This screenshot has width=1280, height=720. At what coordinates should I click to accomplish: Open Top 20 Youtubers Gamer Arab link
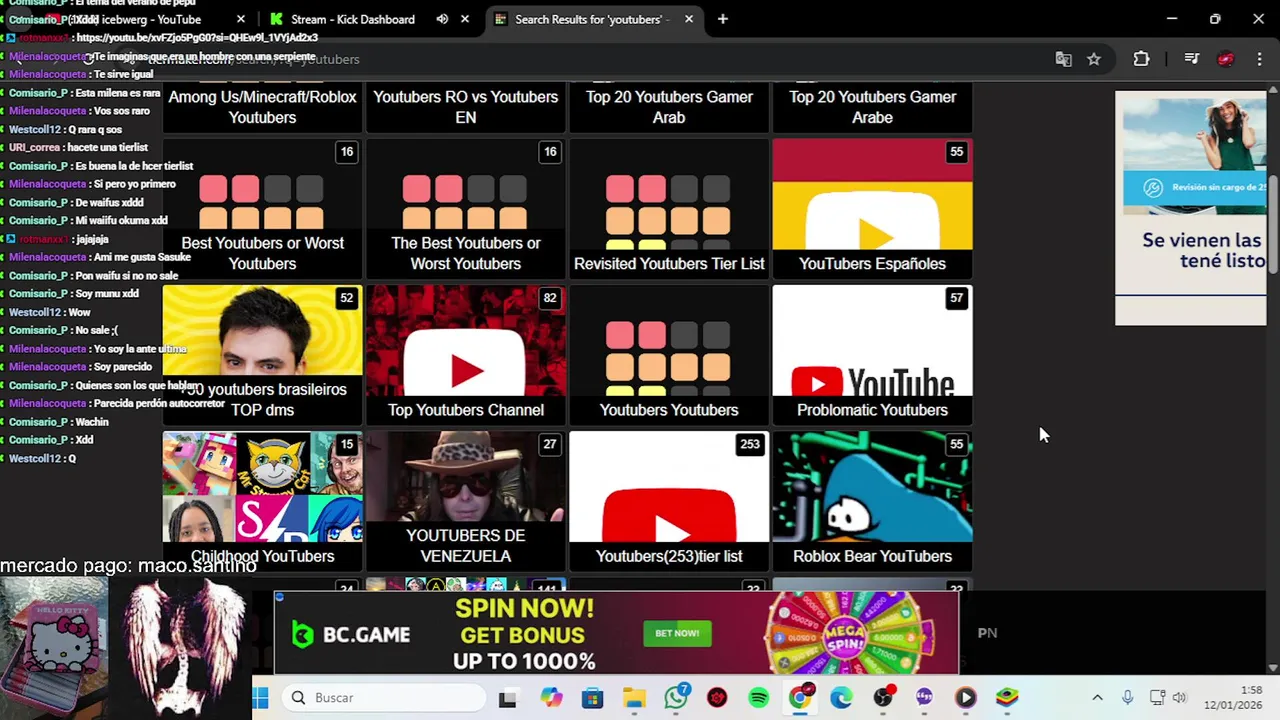pos(669,107)
